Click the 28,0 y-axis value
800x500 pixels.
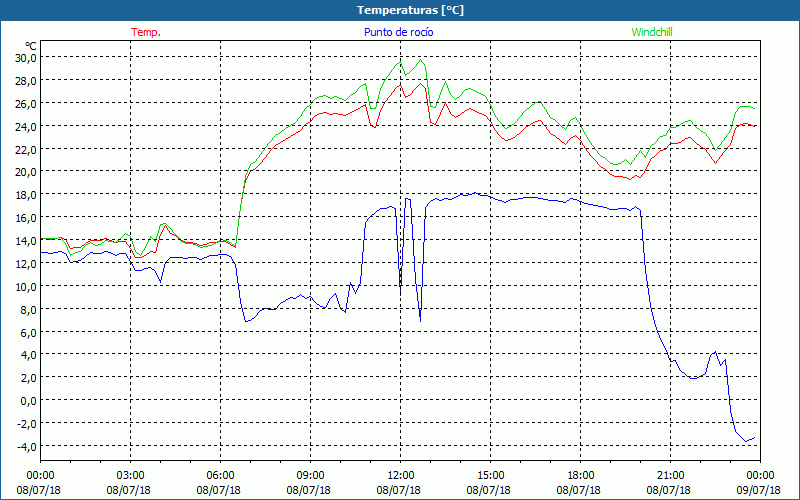coord(26,81)
